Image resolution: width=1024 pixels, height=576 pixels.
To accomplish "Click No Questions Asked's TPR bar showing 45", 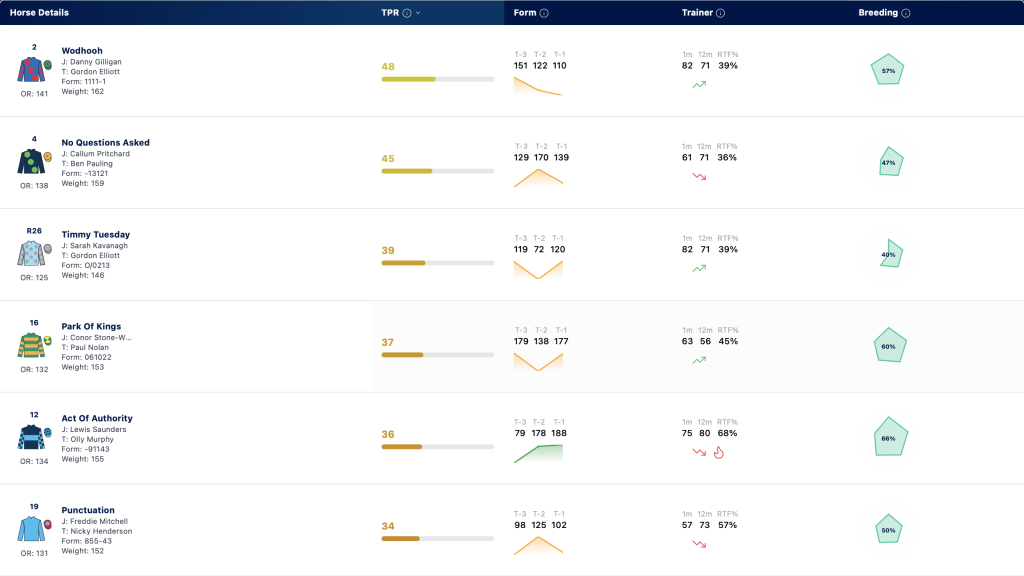I will 438,171.
